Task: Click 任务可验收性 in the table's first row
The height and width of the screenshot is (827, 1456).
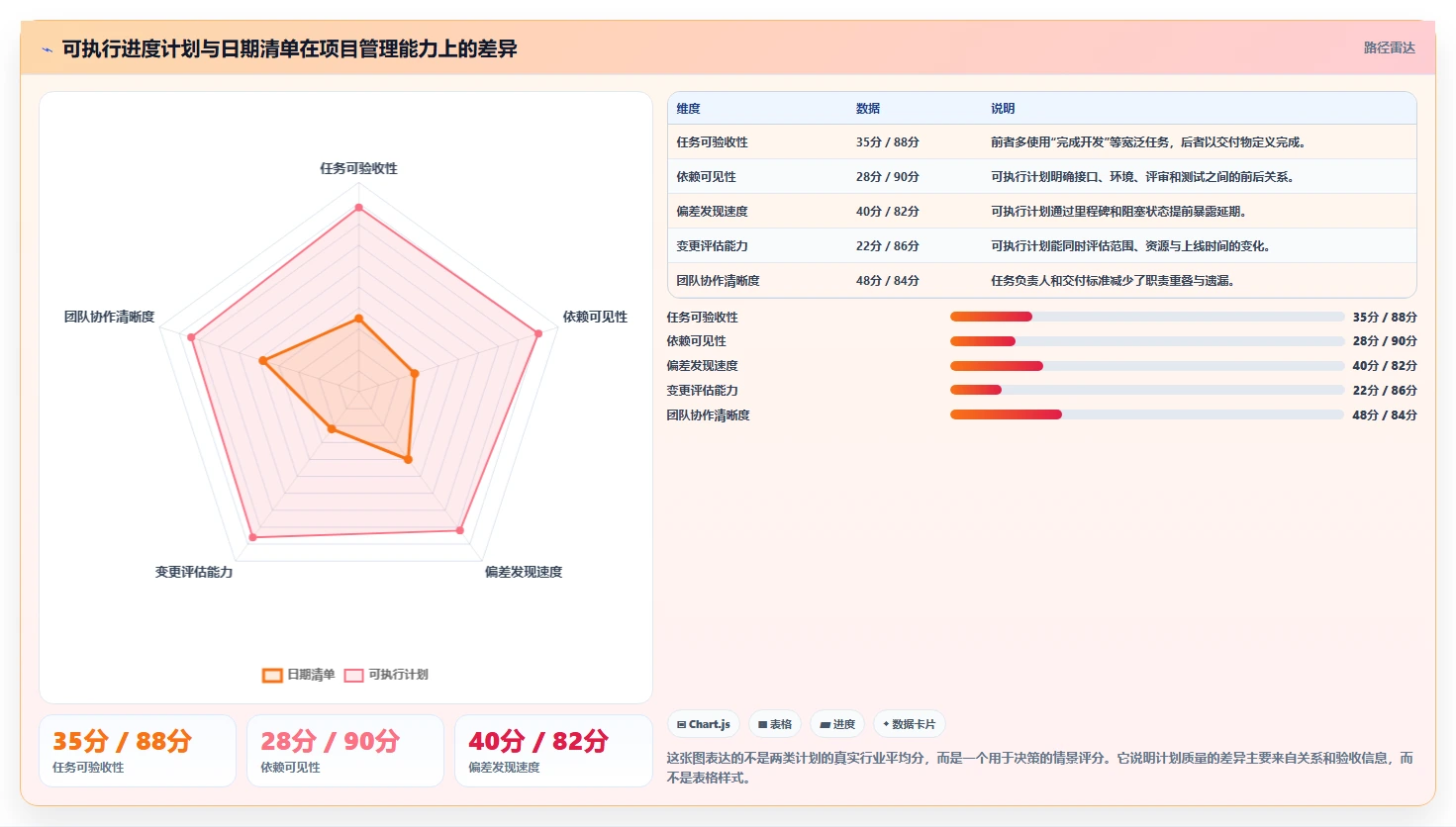Action: click(x=713, y=142)
